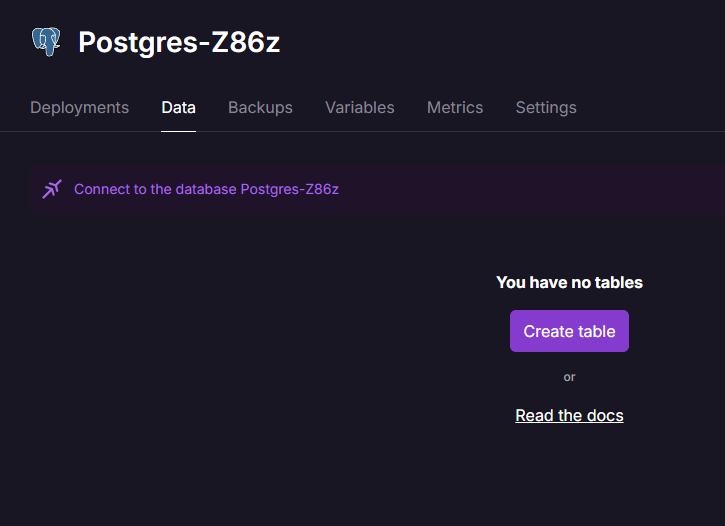Click the word 'Connect' in the banner
The width and height of the screenshot is (725, 526).
click(x=101, y=189)
